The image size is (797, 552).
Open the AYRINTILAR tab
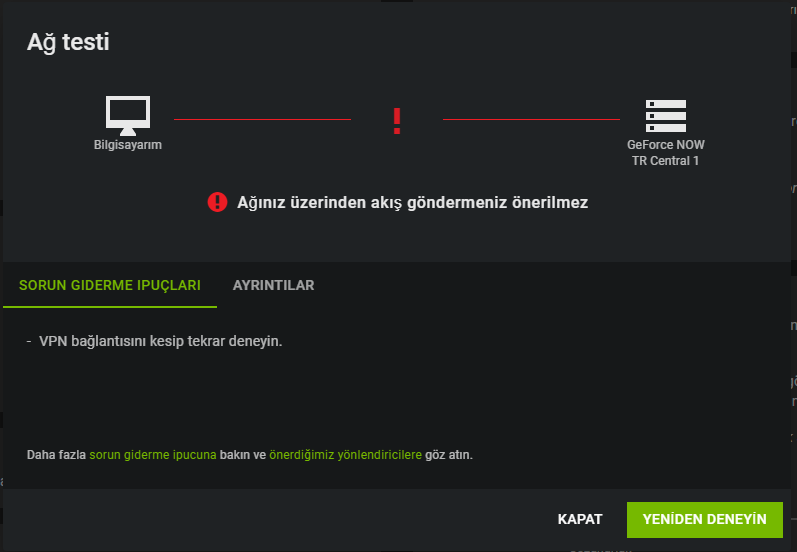tap(273, 285)
